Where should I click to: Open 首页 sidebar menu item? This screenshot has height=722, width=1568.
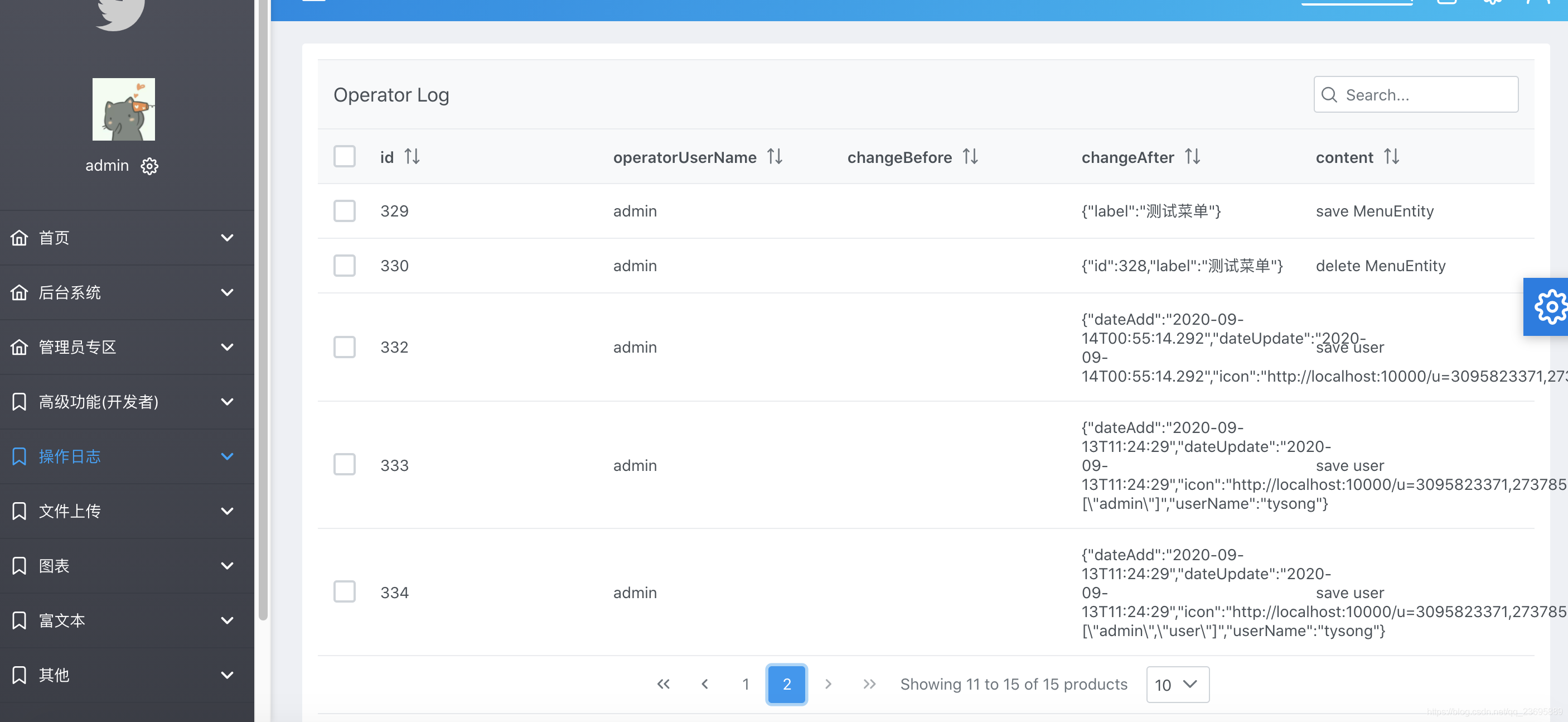(127, 238)
